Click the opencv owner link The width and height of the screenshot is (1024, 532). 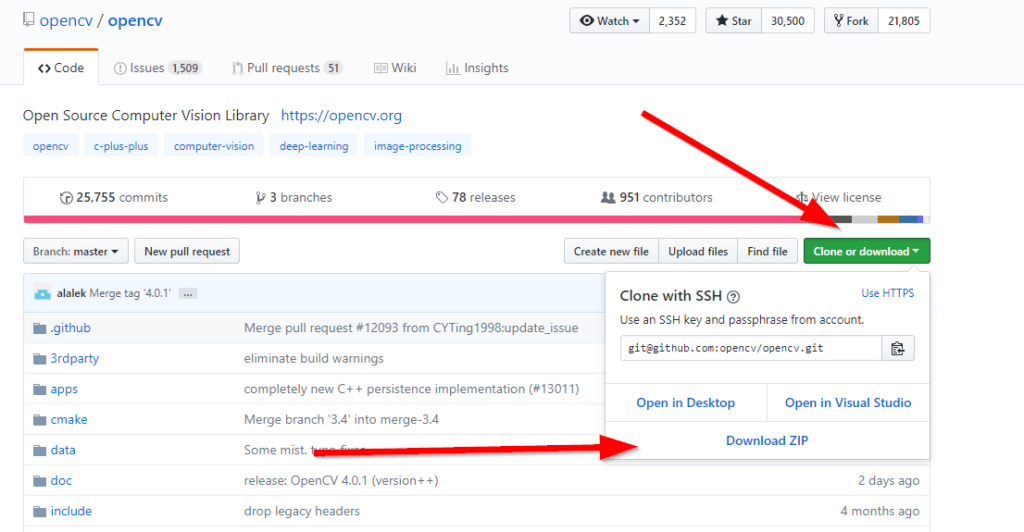click(66, 20)
